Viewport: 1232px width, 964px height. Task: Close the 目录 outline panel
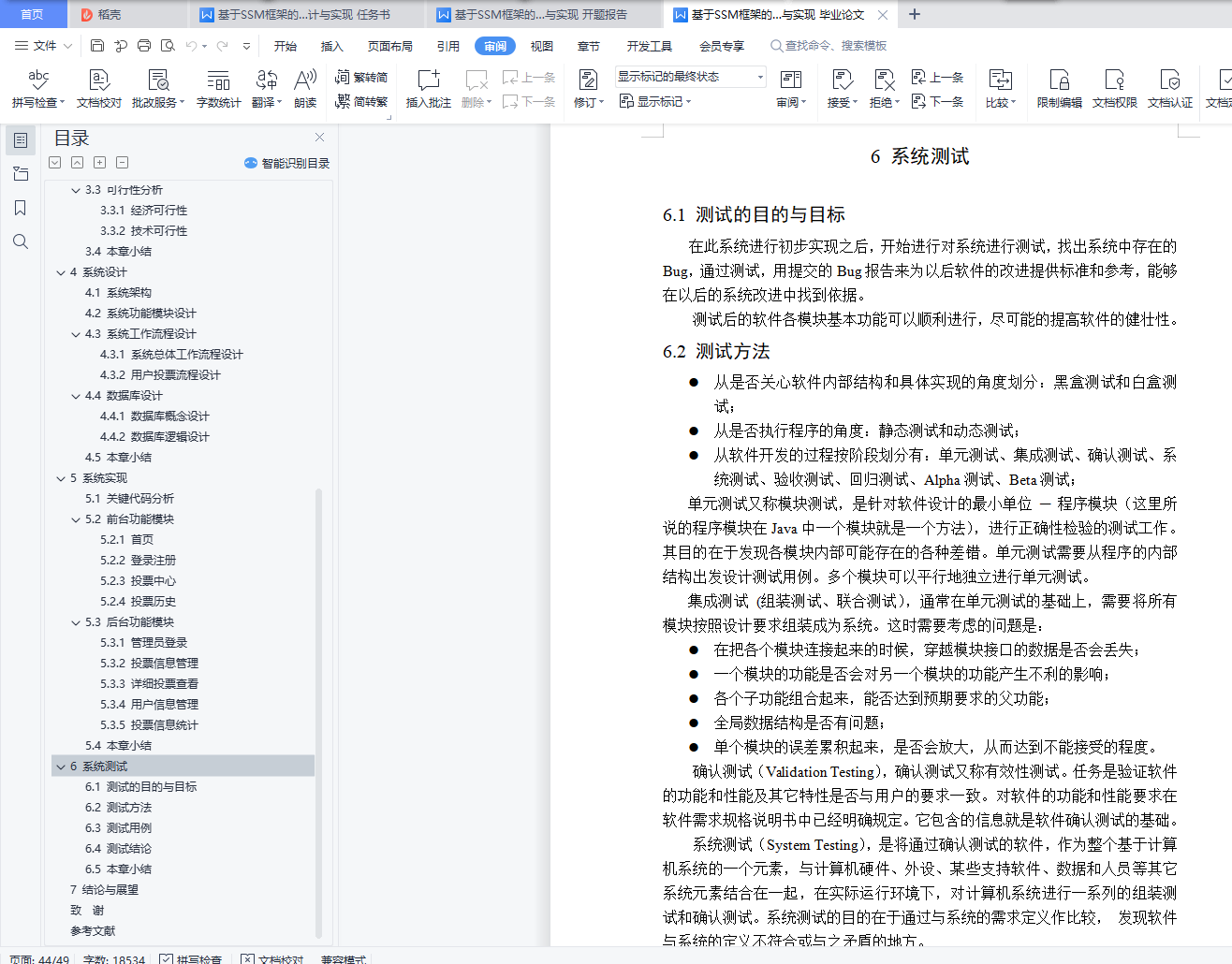[x=320, y=138]
